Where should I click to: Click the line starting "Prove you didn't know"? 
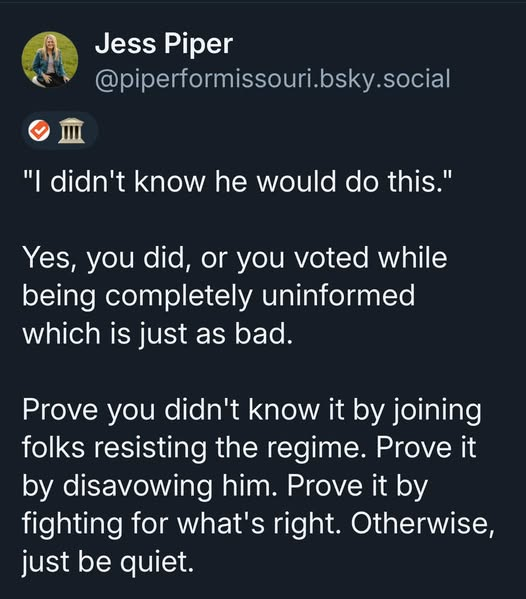(252, 410)
